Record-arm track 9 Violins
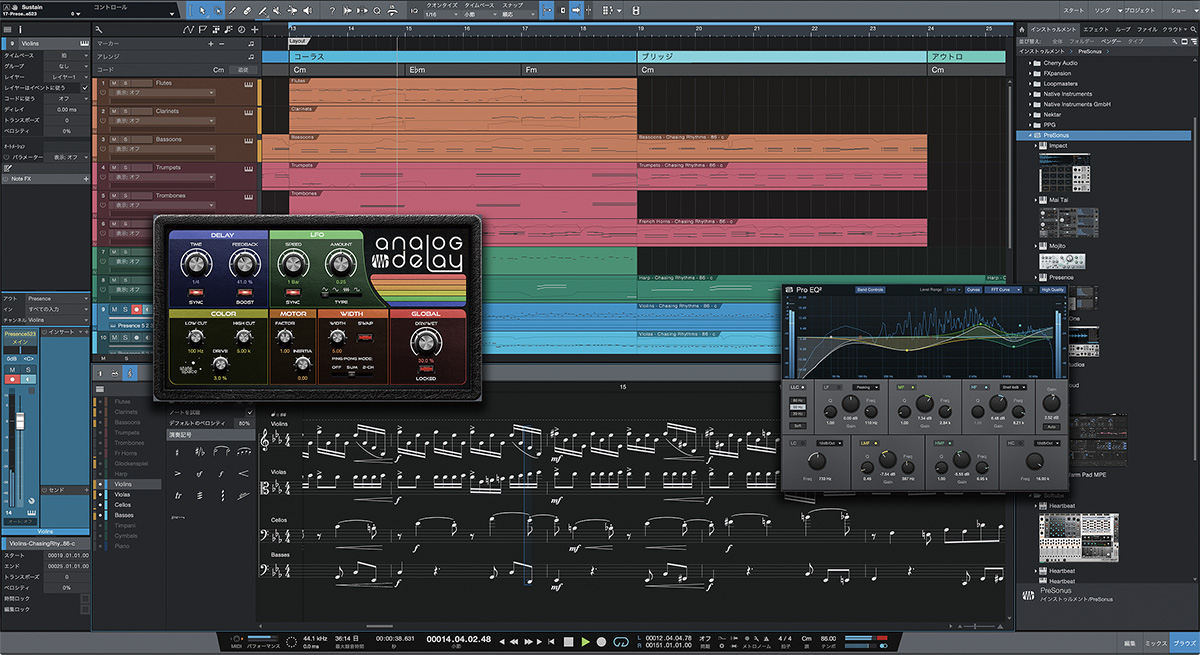 (136, 310)
